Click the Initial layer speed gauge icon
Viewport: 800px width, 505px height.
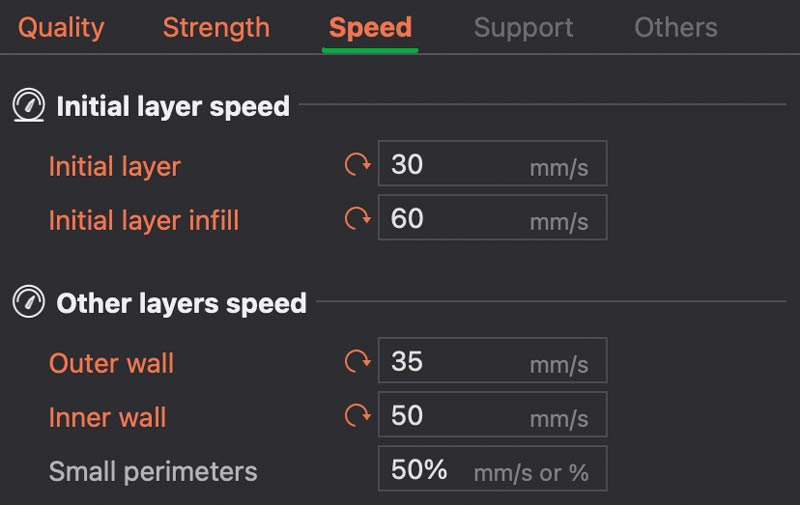28,105
